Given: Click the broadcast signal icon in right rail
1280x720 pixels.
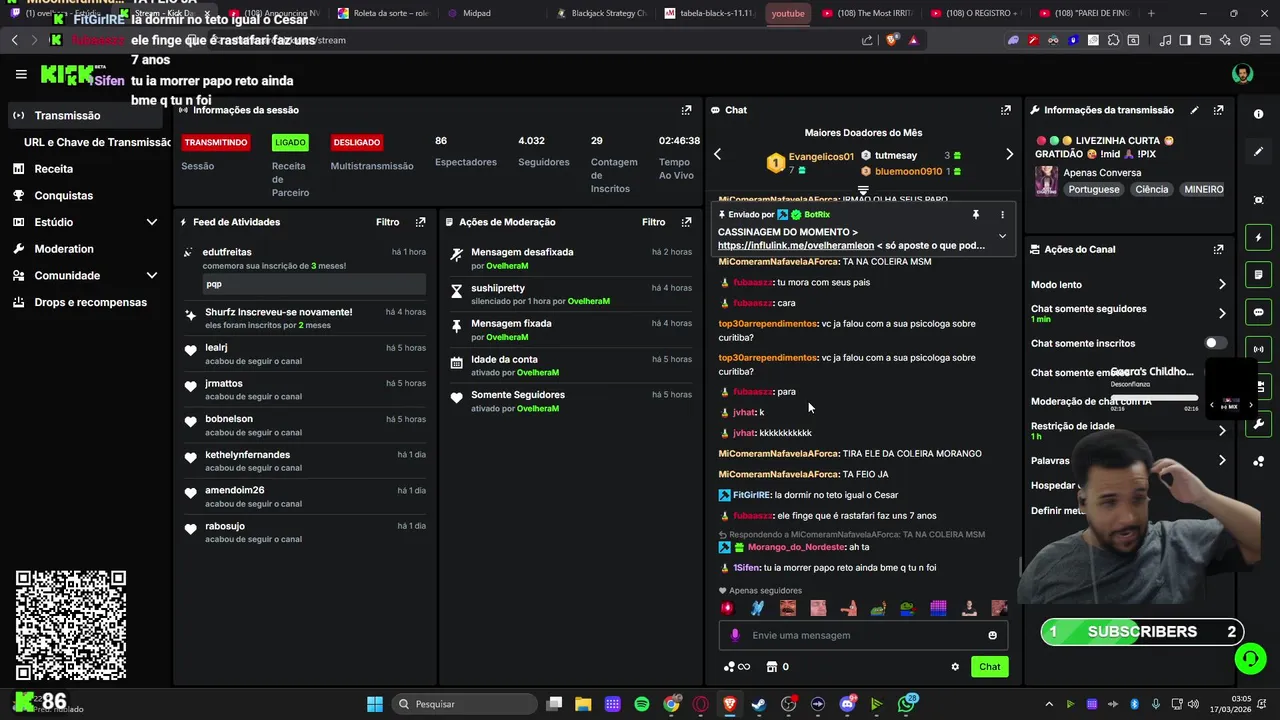Looking at the screenshot, I should point(1258,349).
